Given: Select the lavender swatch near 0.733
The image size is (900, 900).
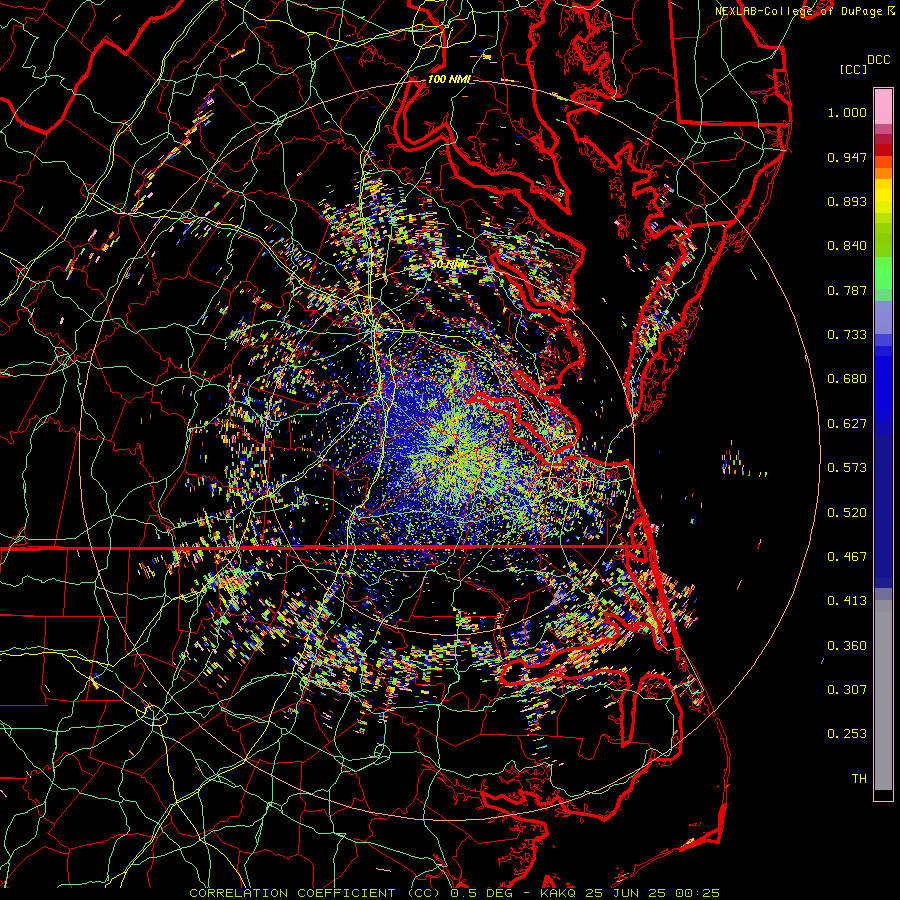Looking at the screenshot, I should (x=883, y=318).
